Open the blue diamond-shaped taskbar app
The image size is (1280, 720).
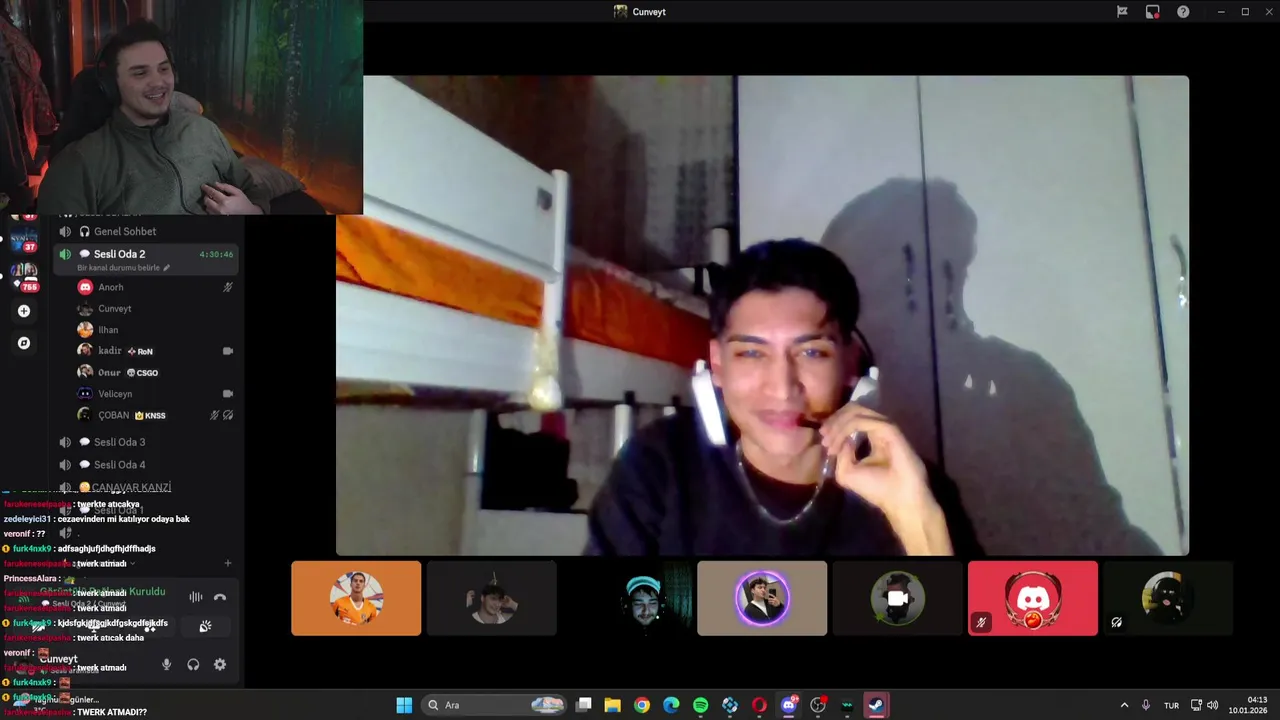(730, 705)
